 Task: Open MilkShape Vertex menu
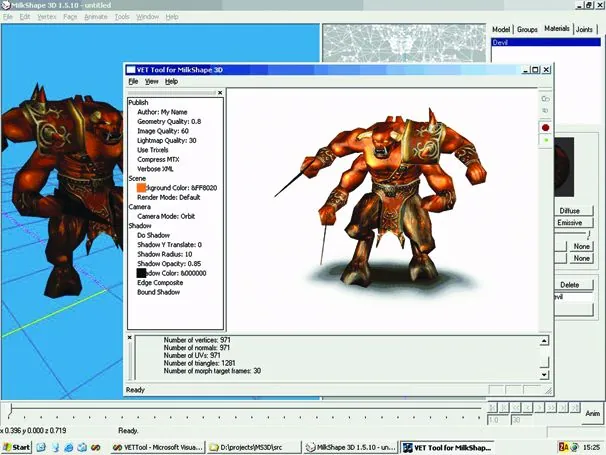point(47,17)
